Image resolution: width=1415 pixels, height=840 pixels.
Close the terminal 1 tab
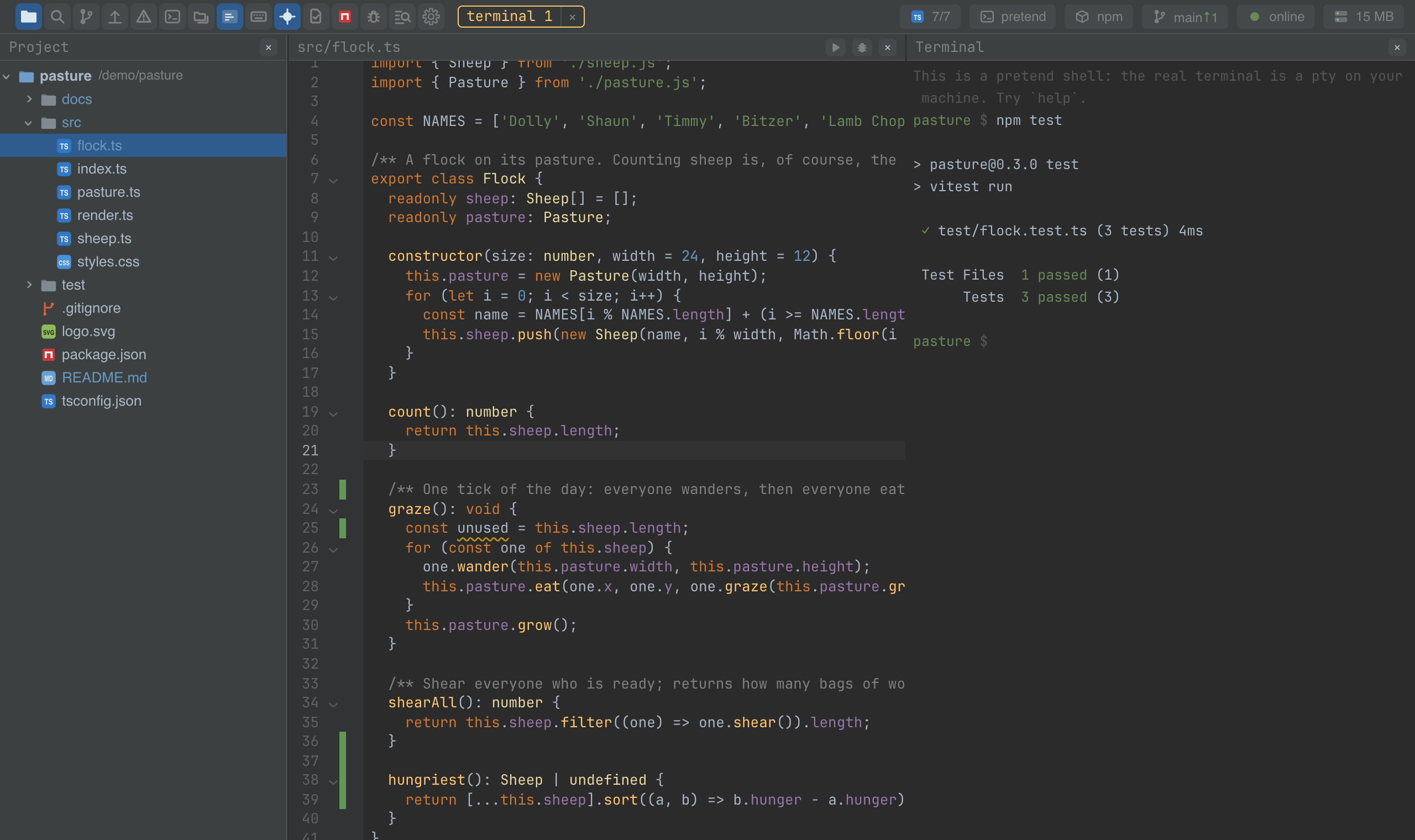(x=573, y=17)
